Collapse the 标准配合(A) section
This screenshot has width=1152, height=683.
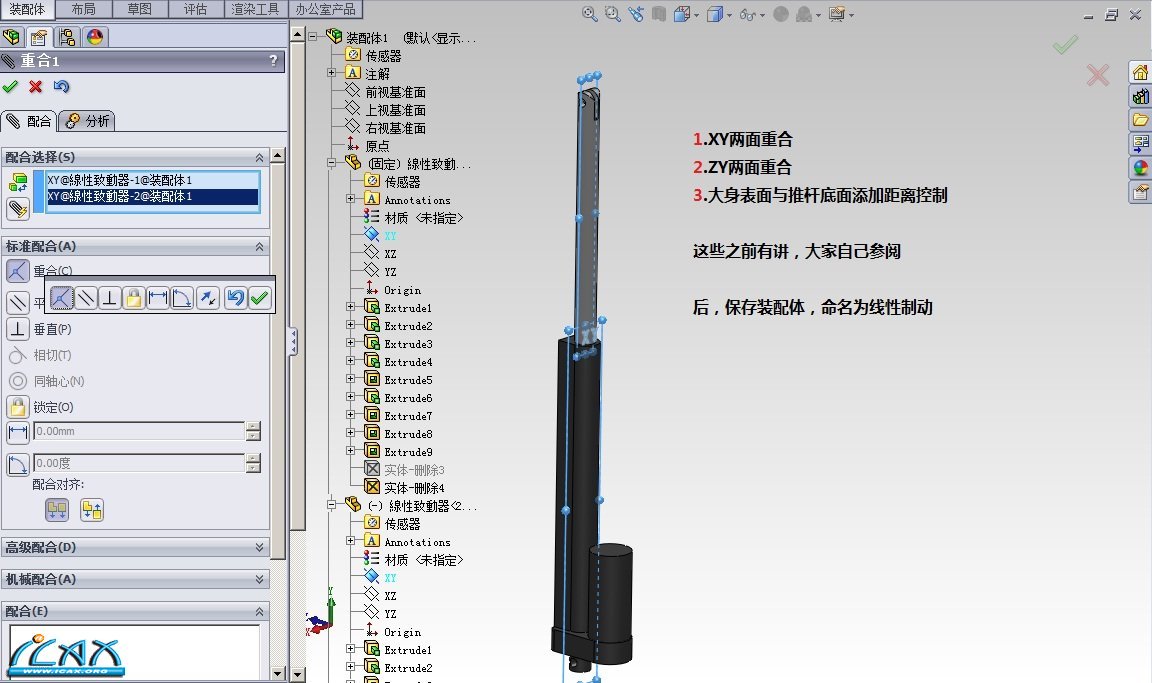259,246
